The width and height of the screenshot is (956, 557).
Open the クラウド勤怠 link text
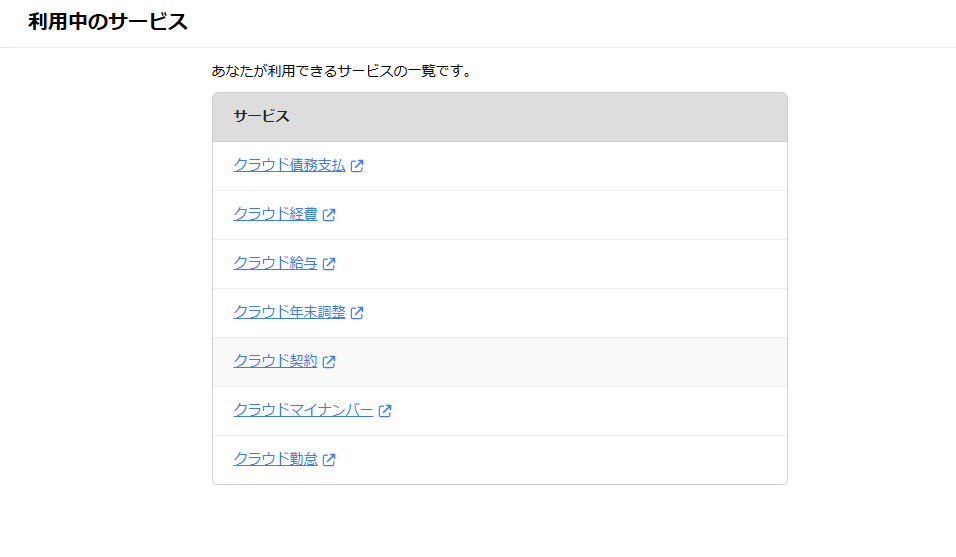point(276,459)
